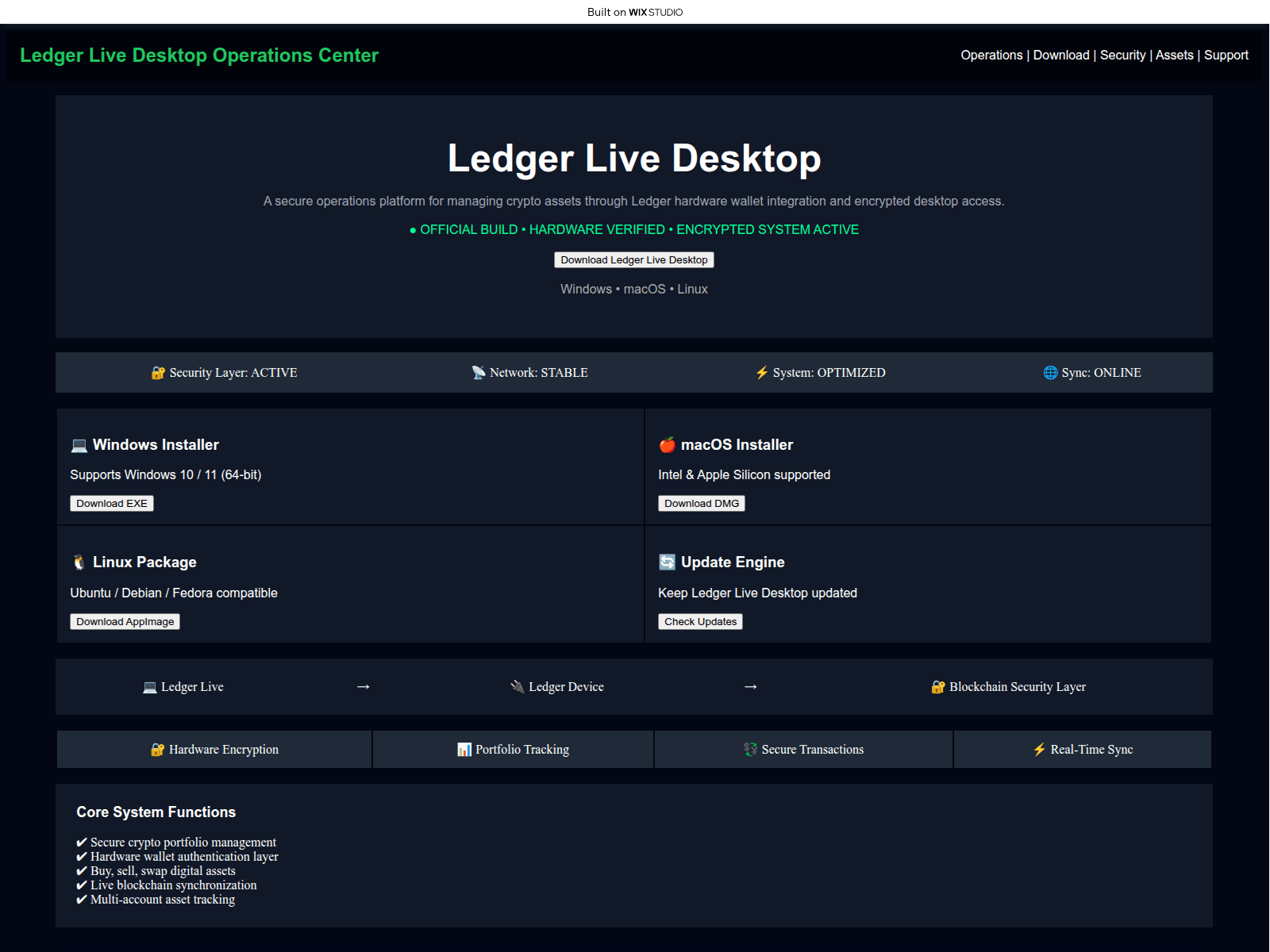The image size is (1270, 952).
Task: Click the globe icon beside Sync: ONLINE
Action: (x=1050, y=373)
